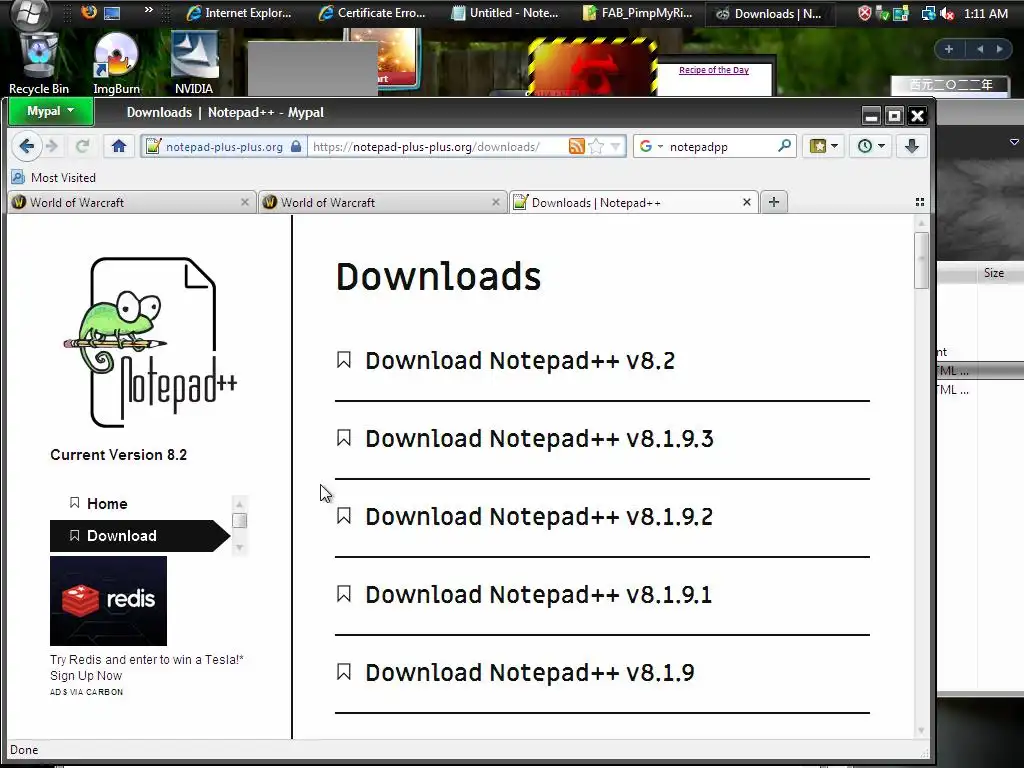Switch to FAB_PimpMyRi taskbar button
This screenshot has height=768, width=1024.
[638, 13]
